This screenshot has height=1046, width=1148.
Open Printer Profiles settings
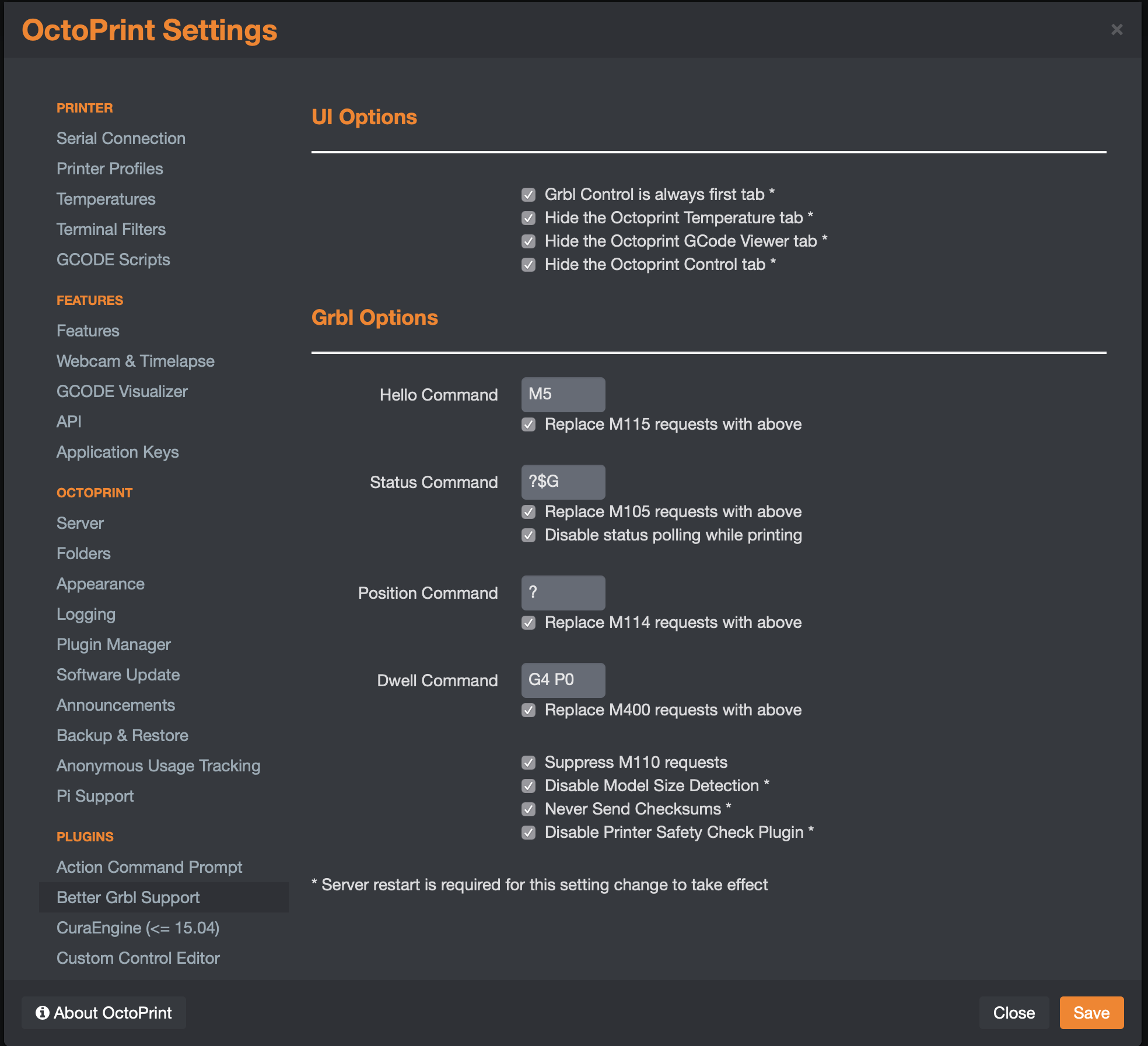pos(111,168)
